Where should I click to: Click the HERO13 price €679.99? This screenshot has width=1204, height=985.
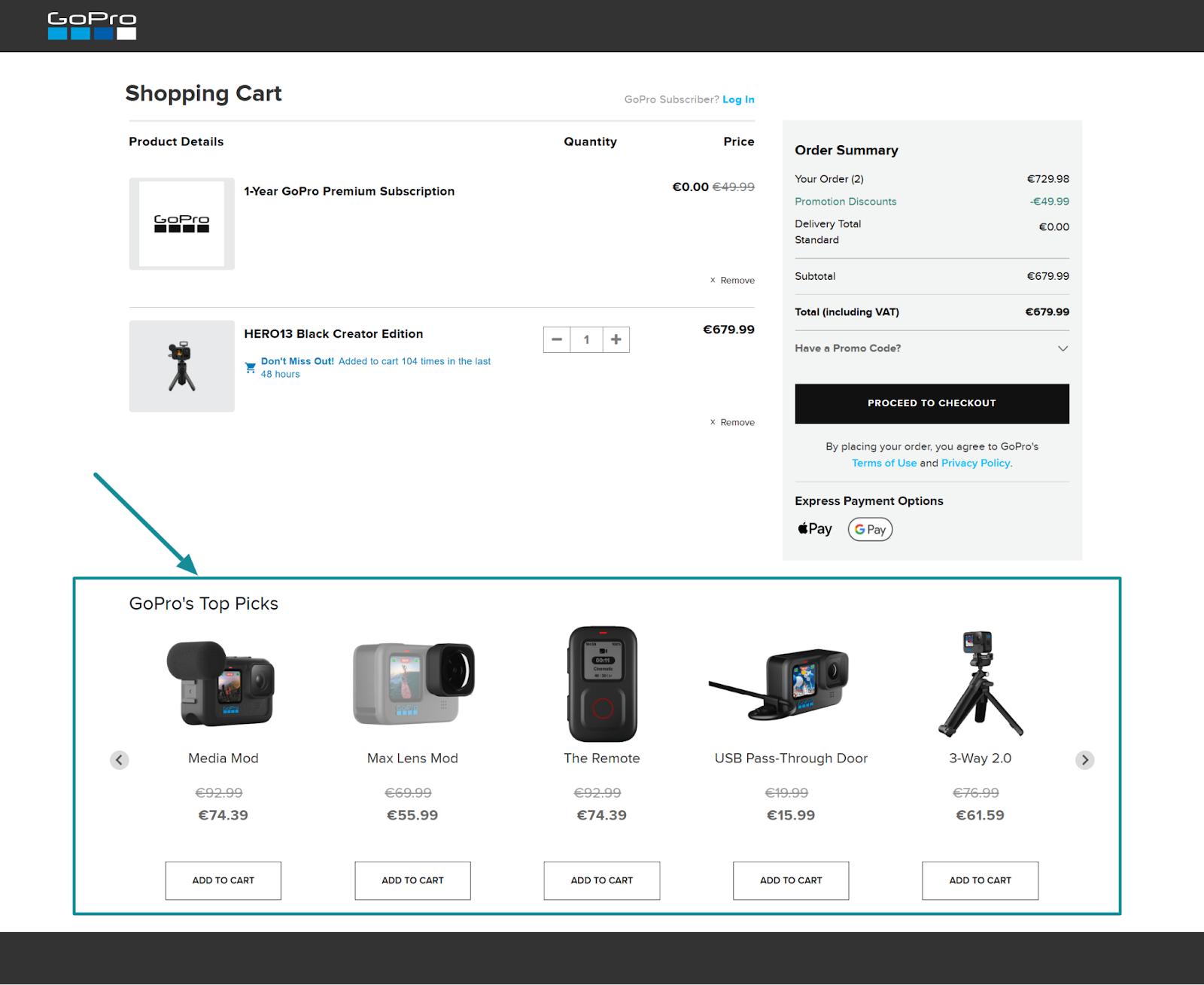tap(728, 330)
